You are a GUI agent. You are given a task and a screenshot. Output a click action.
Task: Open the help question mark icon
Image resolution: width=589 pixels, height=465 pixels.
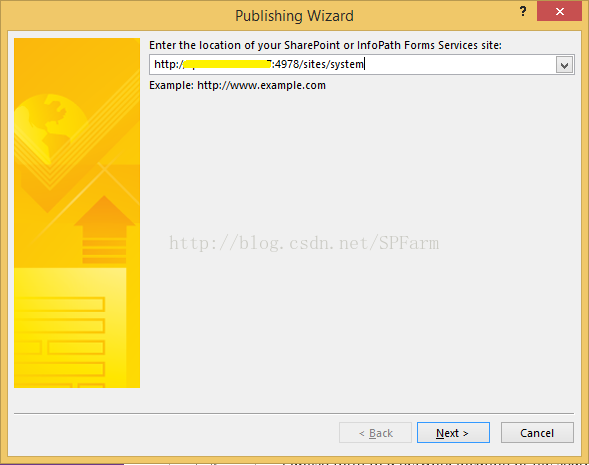point(523,11)
